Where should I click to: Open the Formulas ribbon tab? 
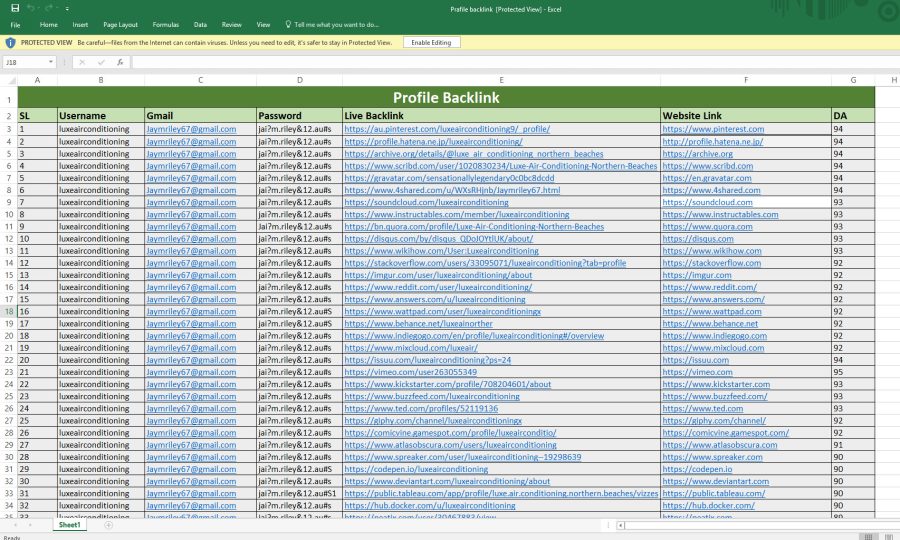pyautogui.click(x=166, y=25)
